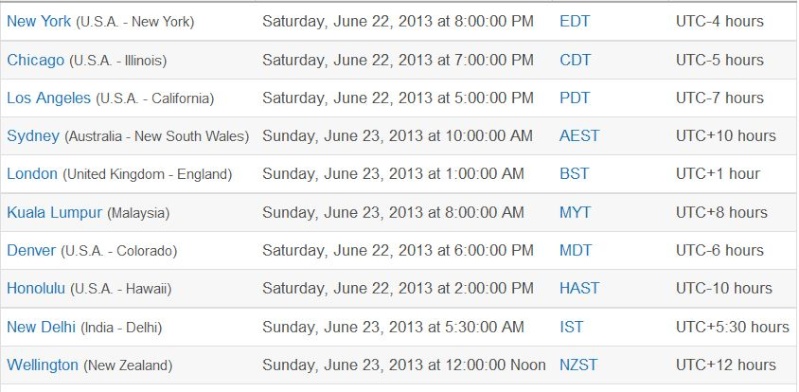Open the Sydney city link
The width and height of the screenshot is (799, 392).
(x=33, y=136)
